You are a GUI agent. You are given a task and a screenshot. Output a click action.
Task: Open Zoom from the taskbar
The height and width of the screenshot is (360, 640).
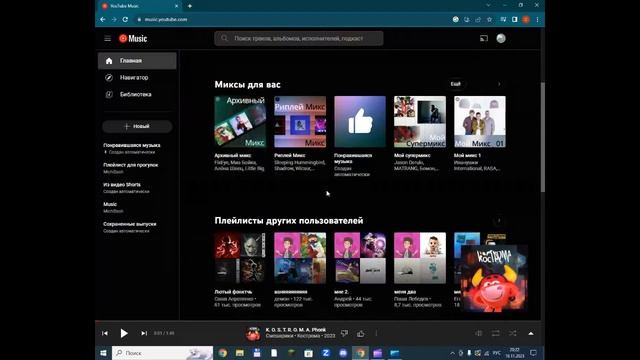[326, 353]
